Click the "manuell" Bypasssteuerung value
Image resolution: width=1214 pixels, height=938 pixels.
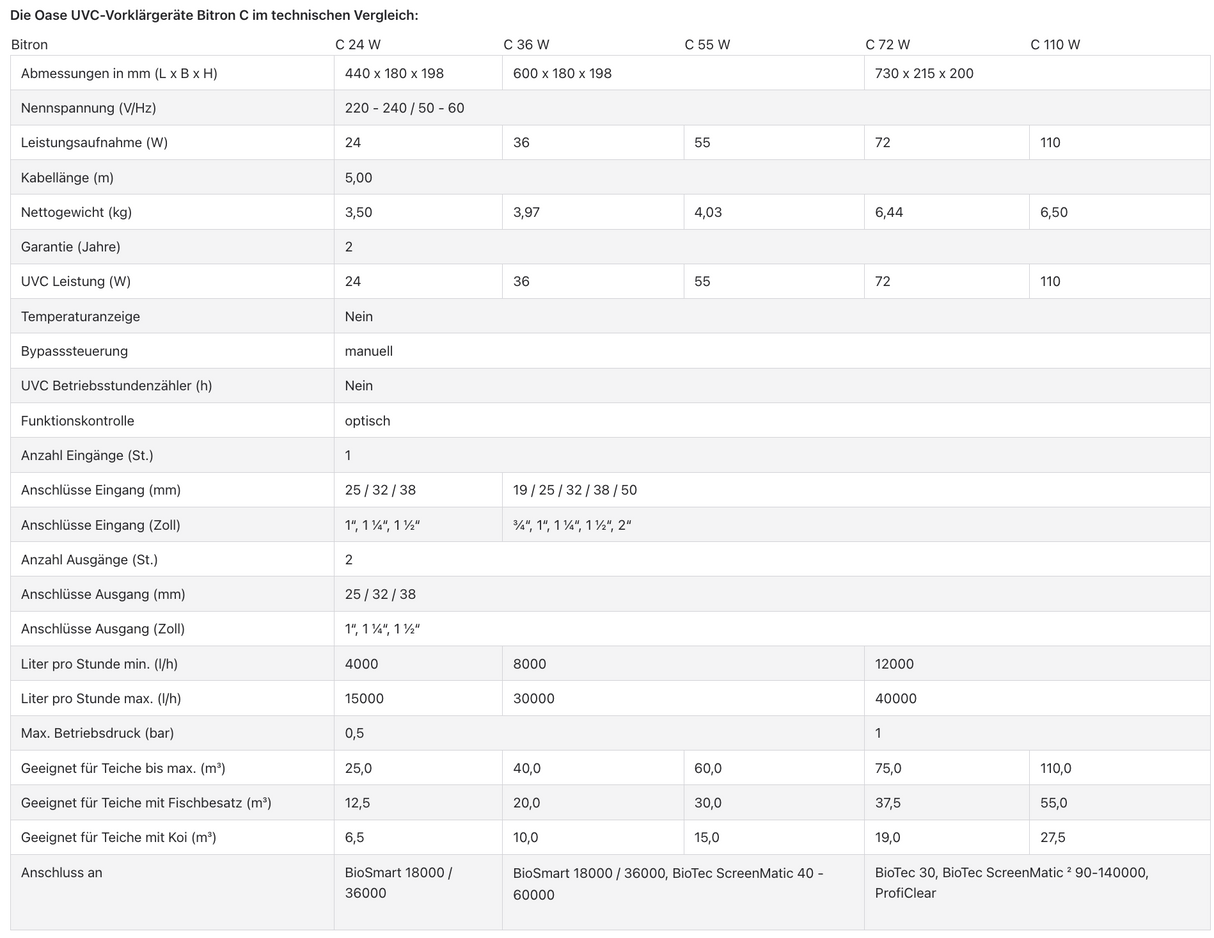pyautogui.click(x=369, y=351)
